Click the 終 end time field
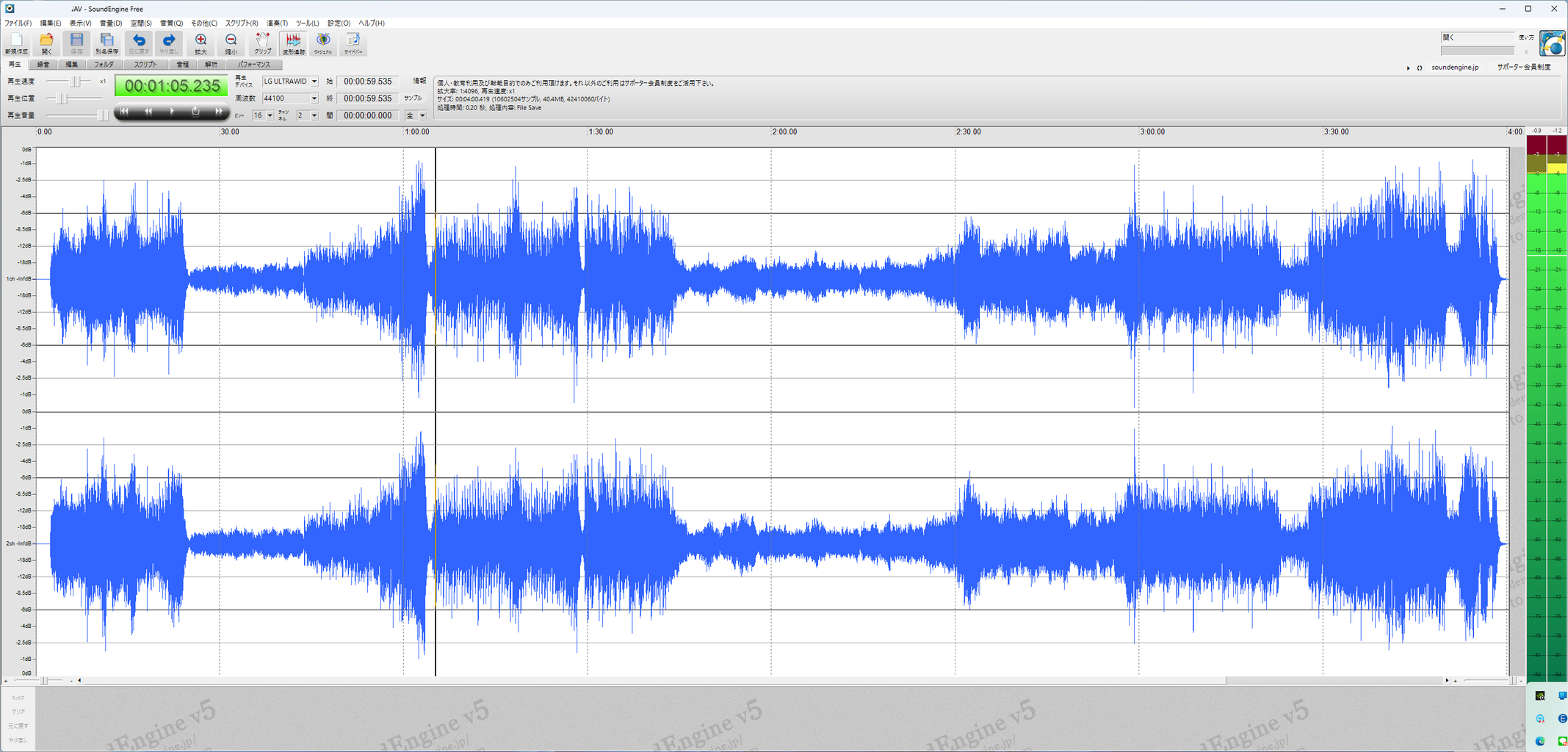Viewport: 1568px width, 752px height. [368, 98]
